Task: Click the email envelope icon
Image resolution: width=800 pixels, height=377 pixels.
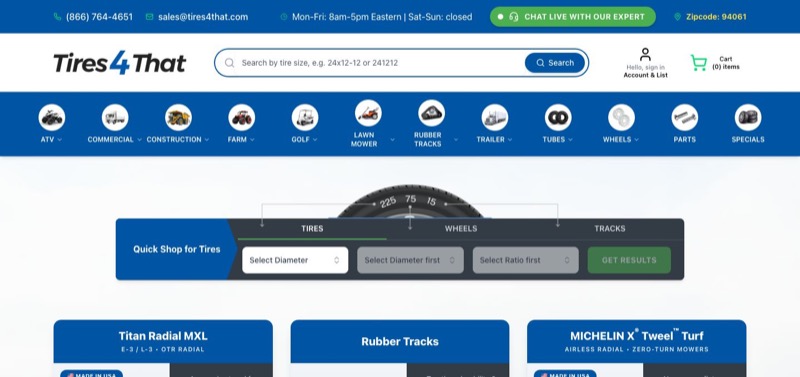Action: (149, 17)
